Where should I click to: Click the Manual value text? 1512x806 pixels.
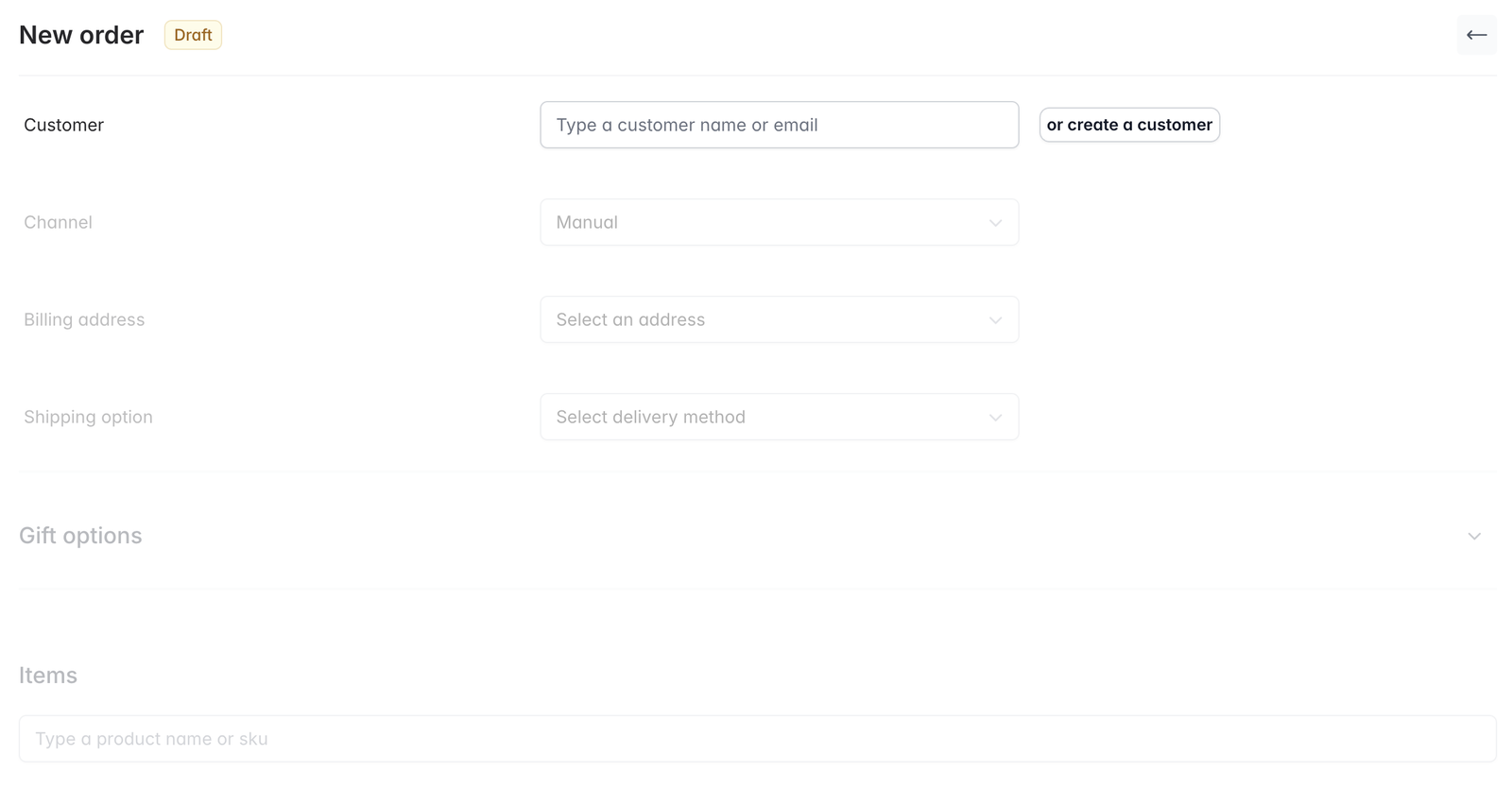click(587, 222)
